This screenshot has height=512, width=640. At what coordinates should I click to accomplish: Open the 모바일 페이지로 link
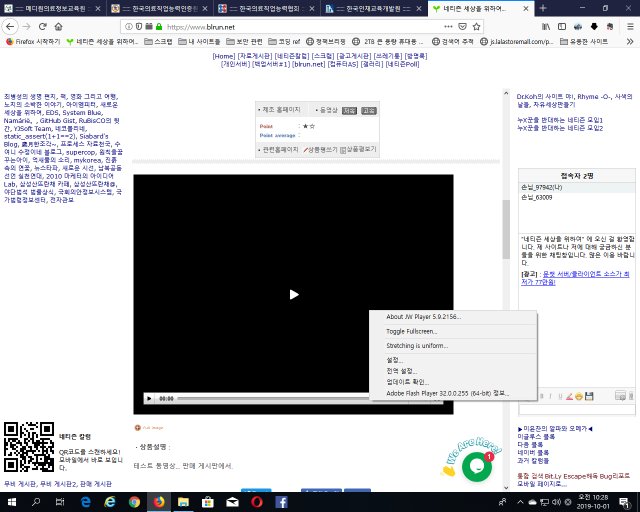point(542,484)
